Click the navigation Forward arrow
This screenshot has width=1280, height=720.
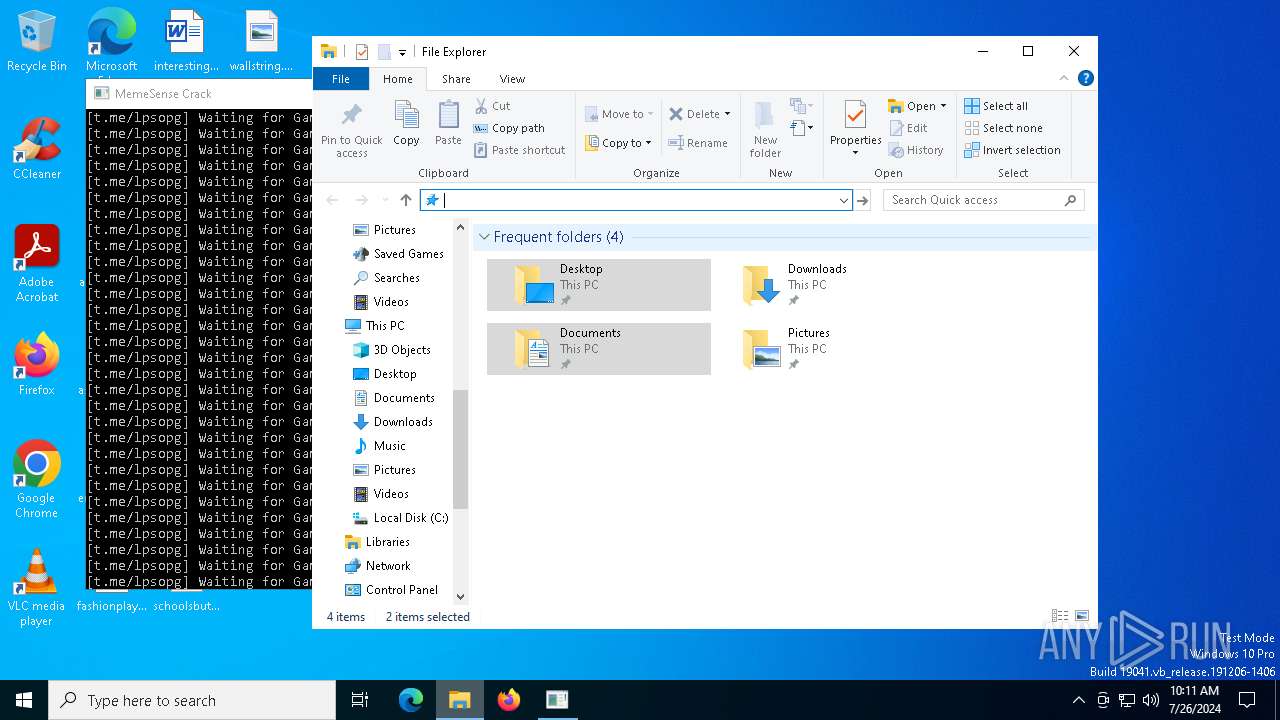(361, 200)
